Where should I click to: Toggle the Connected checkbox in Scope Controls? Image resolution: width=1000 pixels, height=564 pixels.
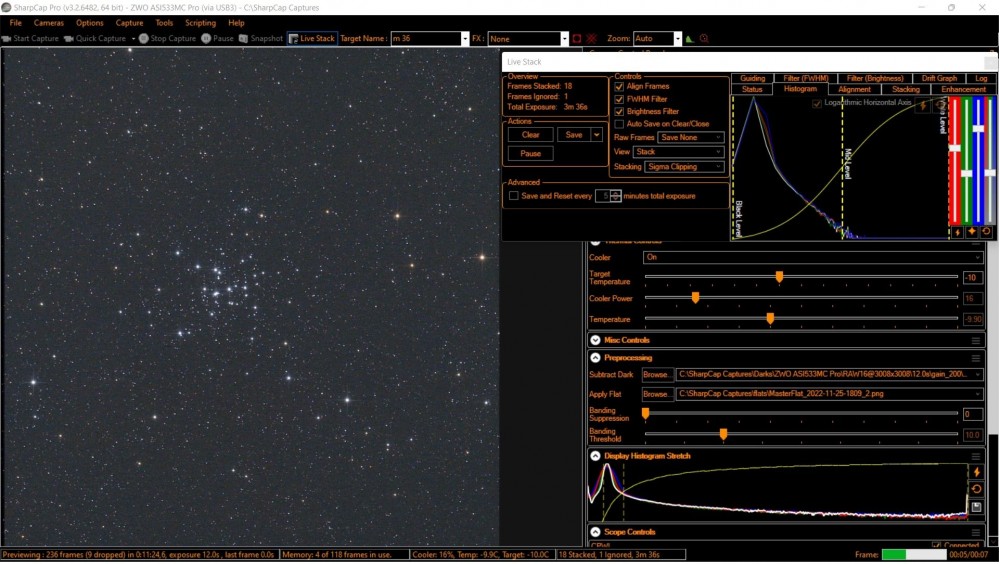936,545
